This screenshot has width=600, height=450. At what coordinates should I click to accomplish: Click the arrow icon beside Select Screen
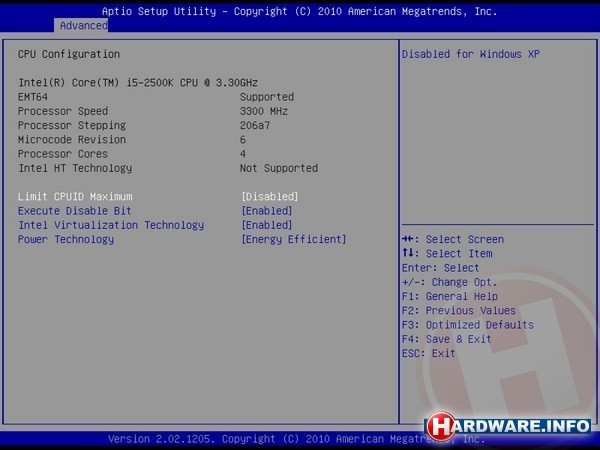click(410, 240)
